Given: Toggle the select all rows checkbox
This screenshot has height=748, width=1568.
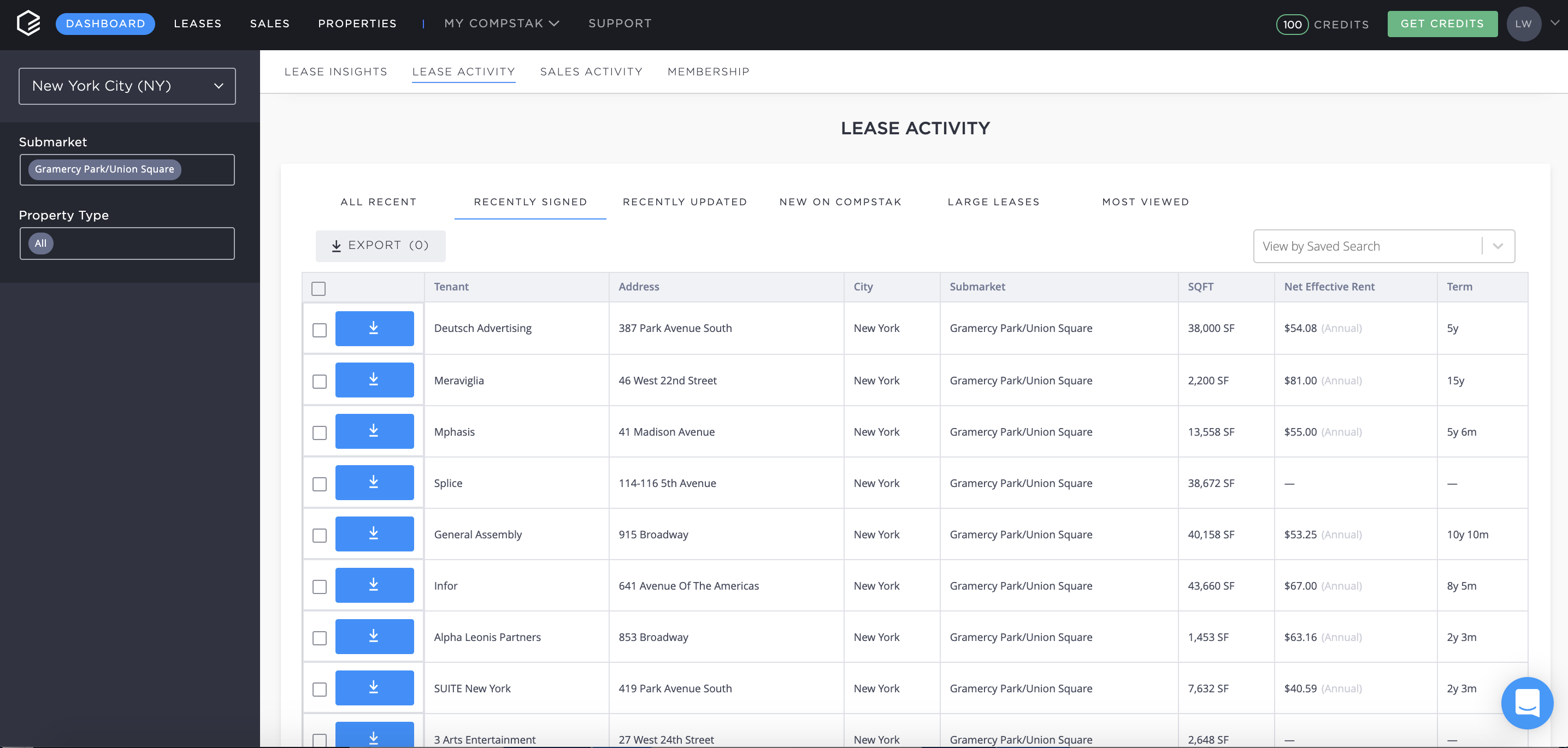Looking at the screenshot, I should (x=319, y=288).
